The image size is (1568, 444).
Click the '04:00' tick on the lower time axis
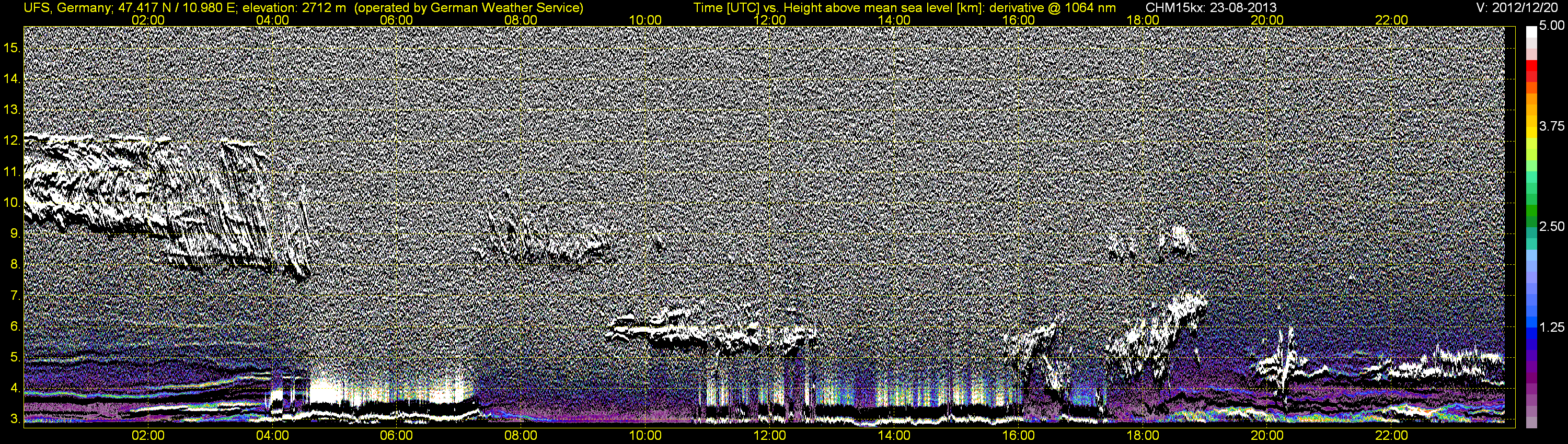tap(272, 436)
